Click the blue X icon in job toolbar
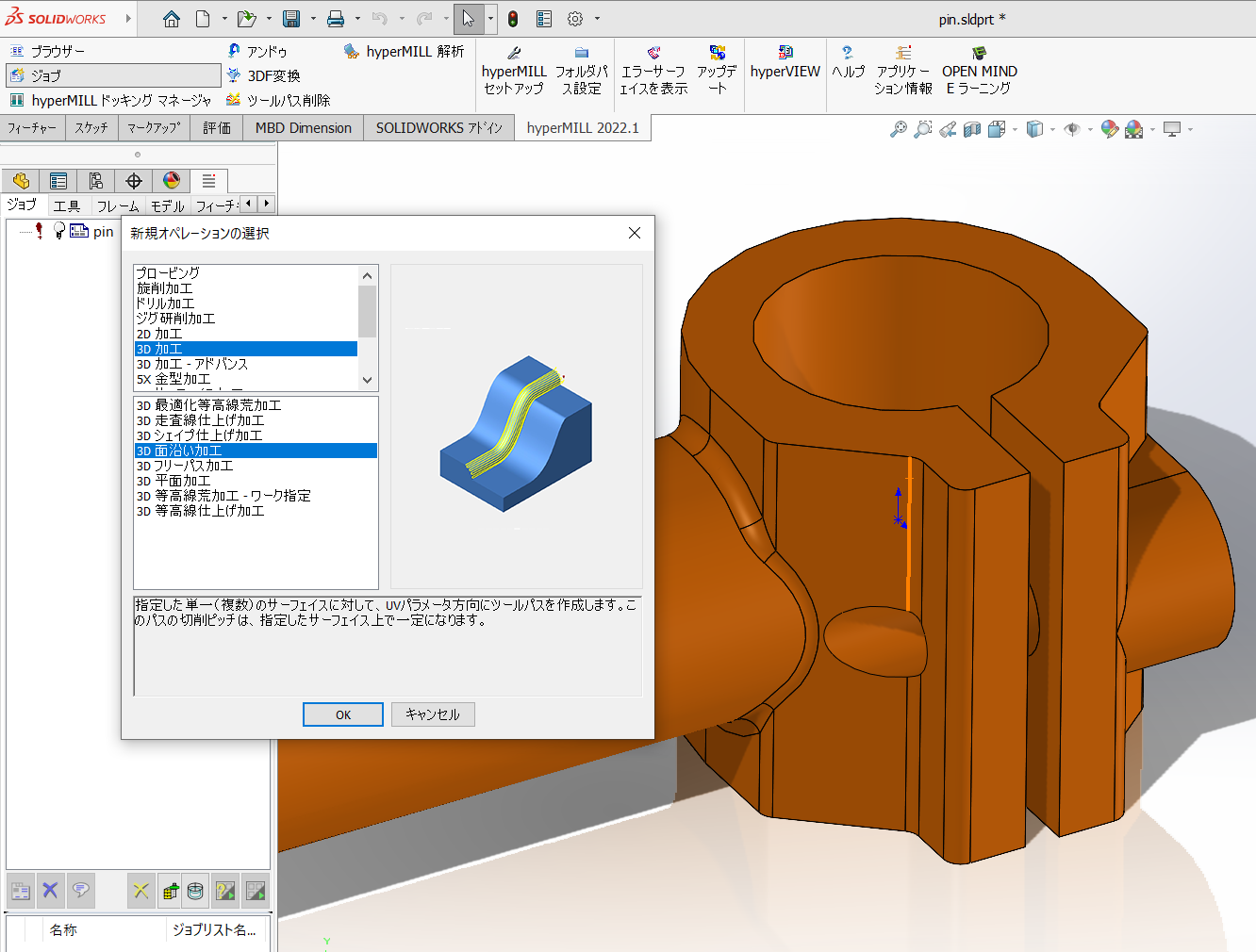The height and width of the screenshot is (952, 1256). click(51, 891)
